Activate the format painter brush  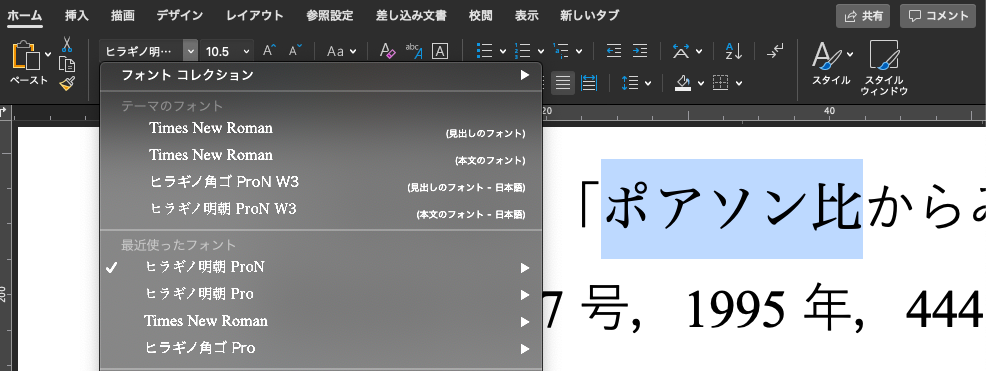click(x=67, y=83)
